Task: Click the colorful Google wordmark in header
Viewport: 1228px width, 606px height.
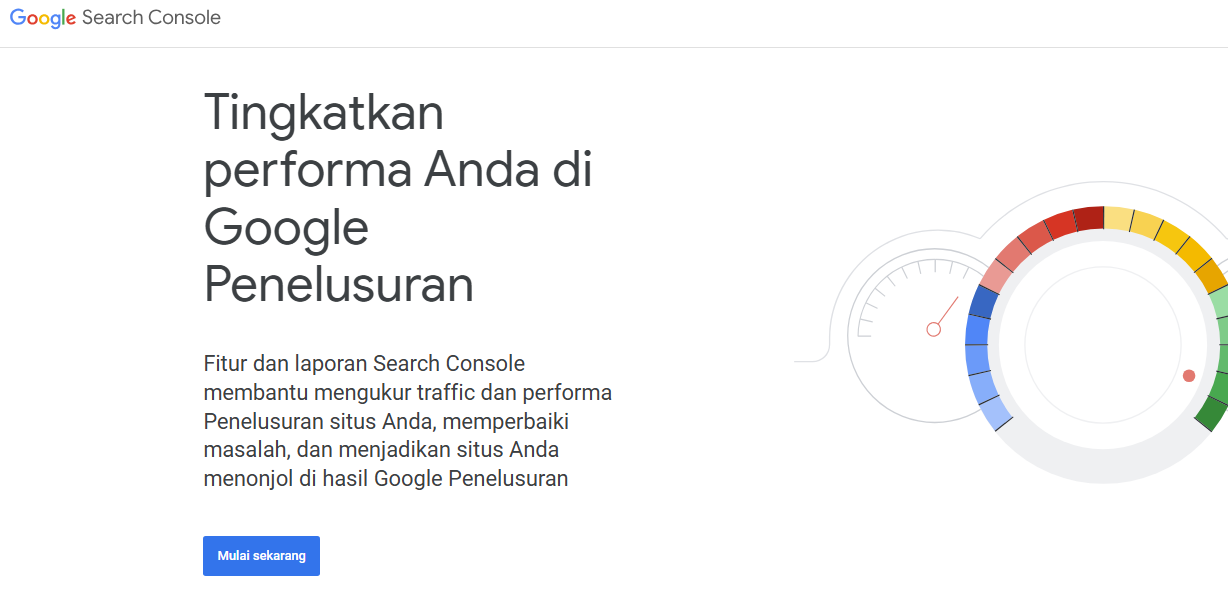Action: click(43, 18)
